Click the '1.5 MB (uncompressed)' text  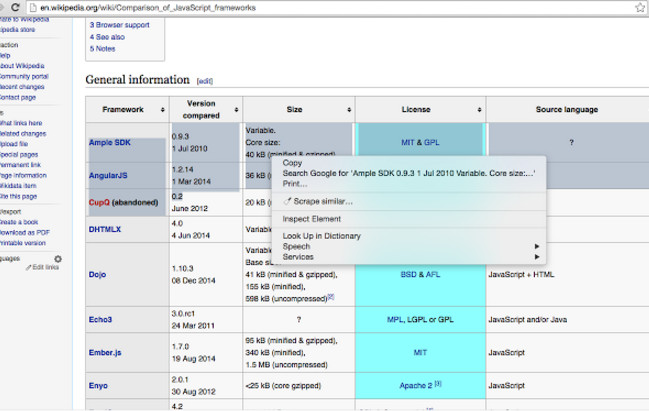pyautogui.click(x=286, y=365)
